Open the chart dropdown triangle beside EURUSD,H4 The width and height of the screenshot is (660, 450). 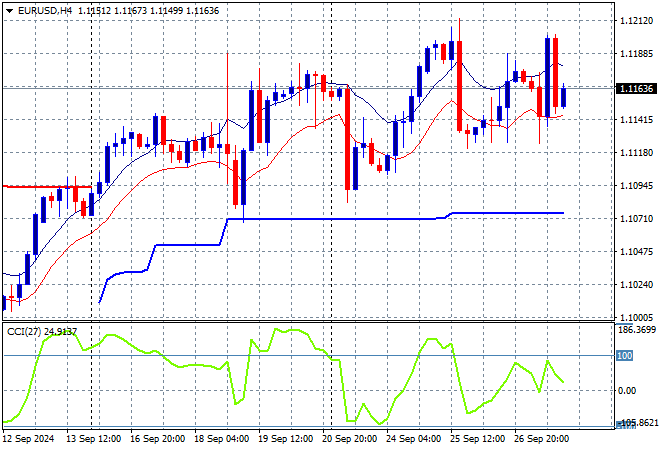click(9, 11)
